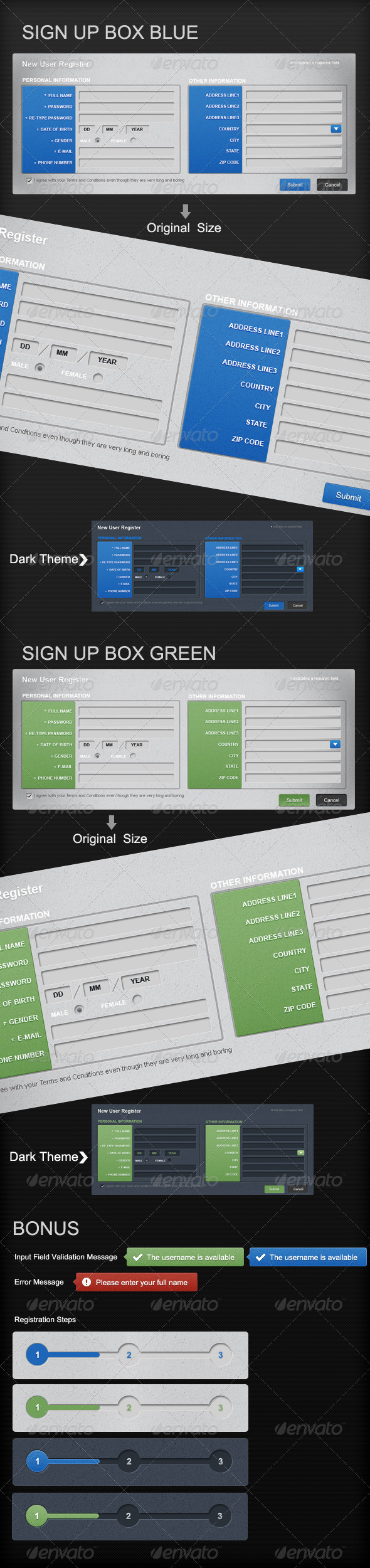Click the large Submit button in the enlarged blue preview
The width and height of the screenshot is (370, 1568).
coord(347,495)
